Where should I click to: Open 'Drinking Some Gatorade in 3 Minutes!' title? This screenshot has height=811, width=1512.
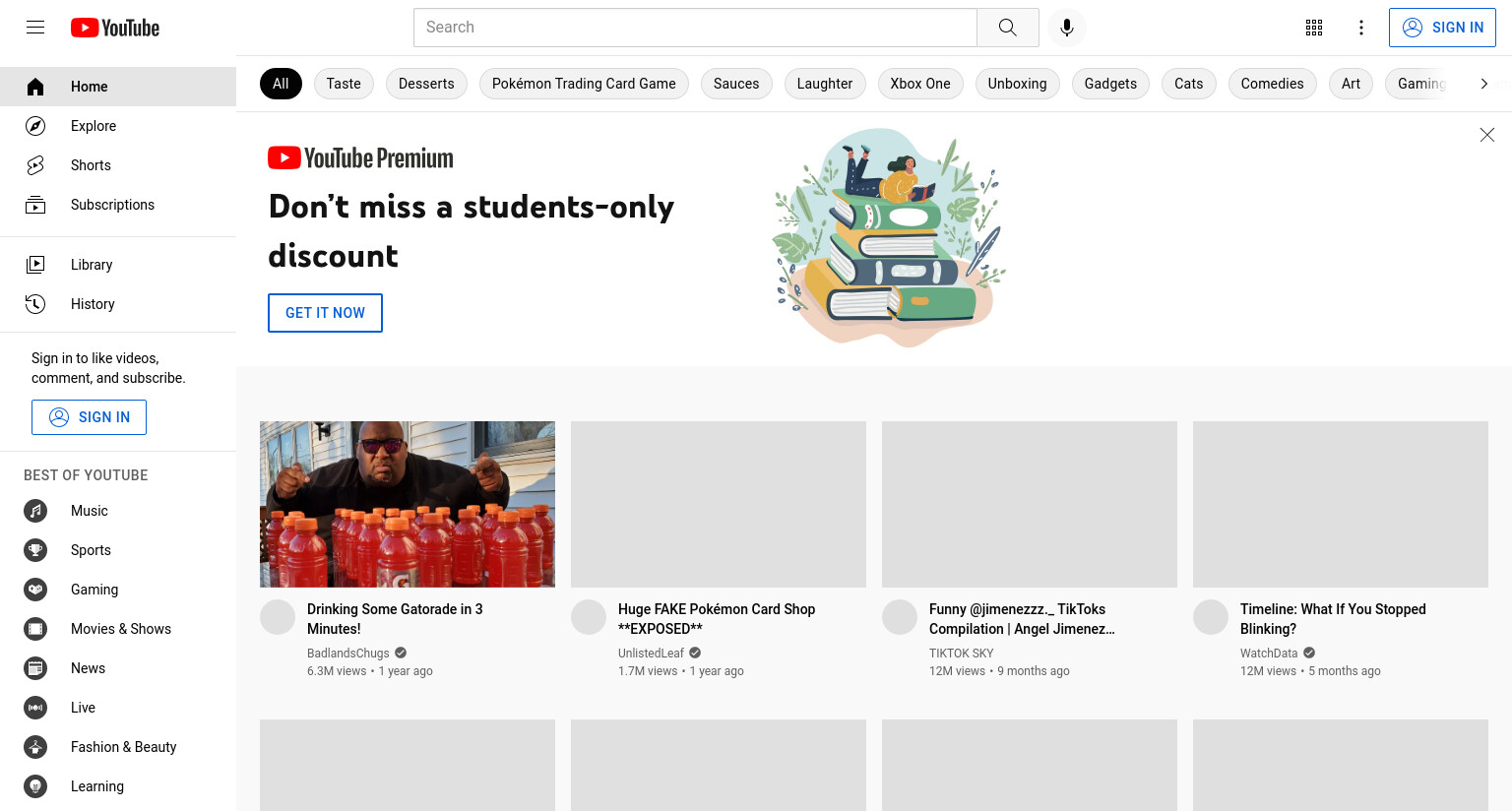[x=395, y=619]
